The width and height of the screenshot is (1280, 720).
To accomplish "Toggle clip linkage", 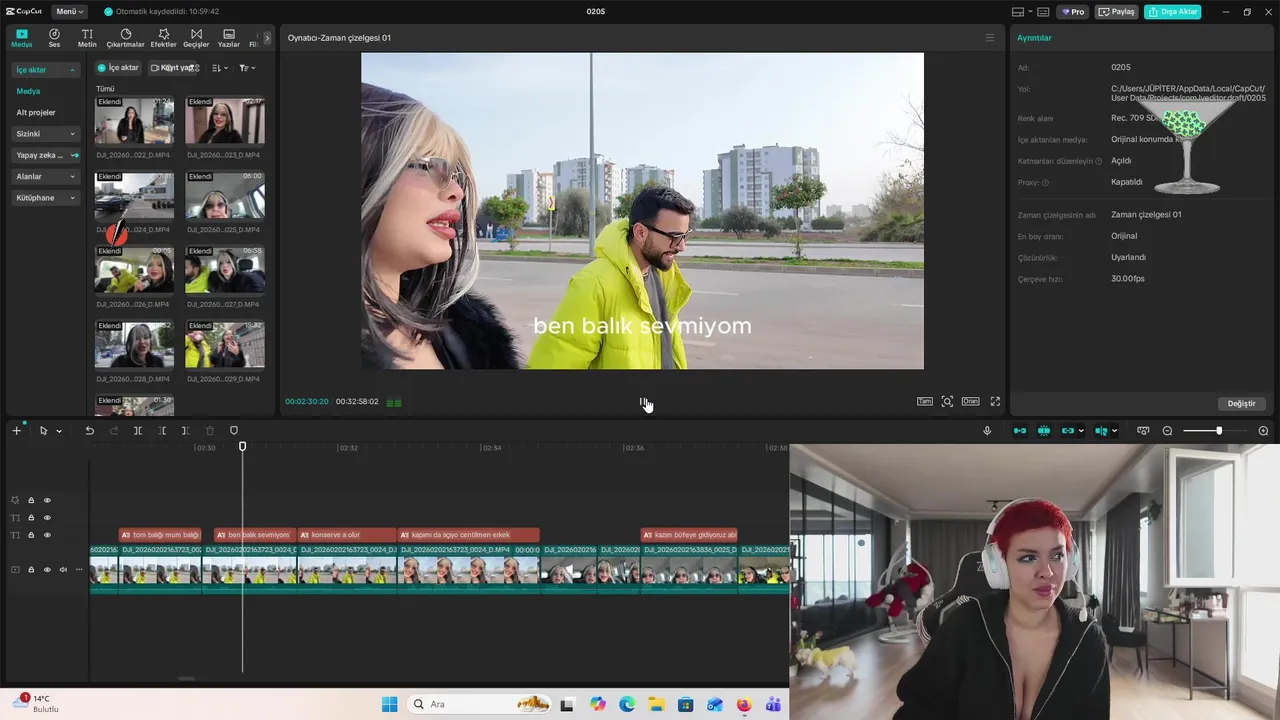I will 1067,431.
